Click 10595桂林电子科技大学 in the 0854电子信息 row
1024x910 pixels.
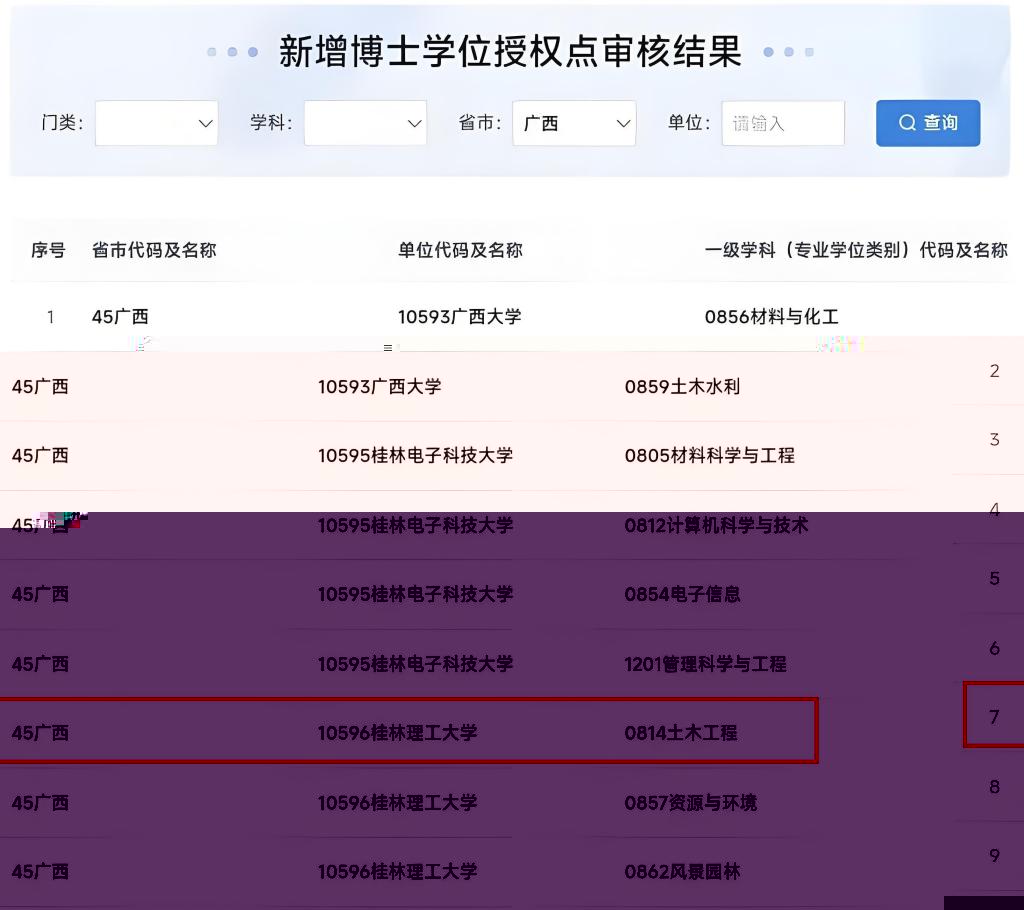pyautogui.click(x=415, y=594)
